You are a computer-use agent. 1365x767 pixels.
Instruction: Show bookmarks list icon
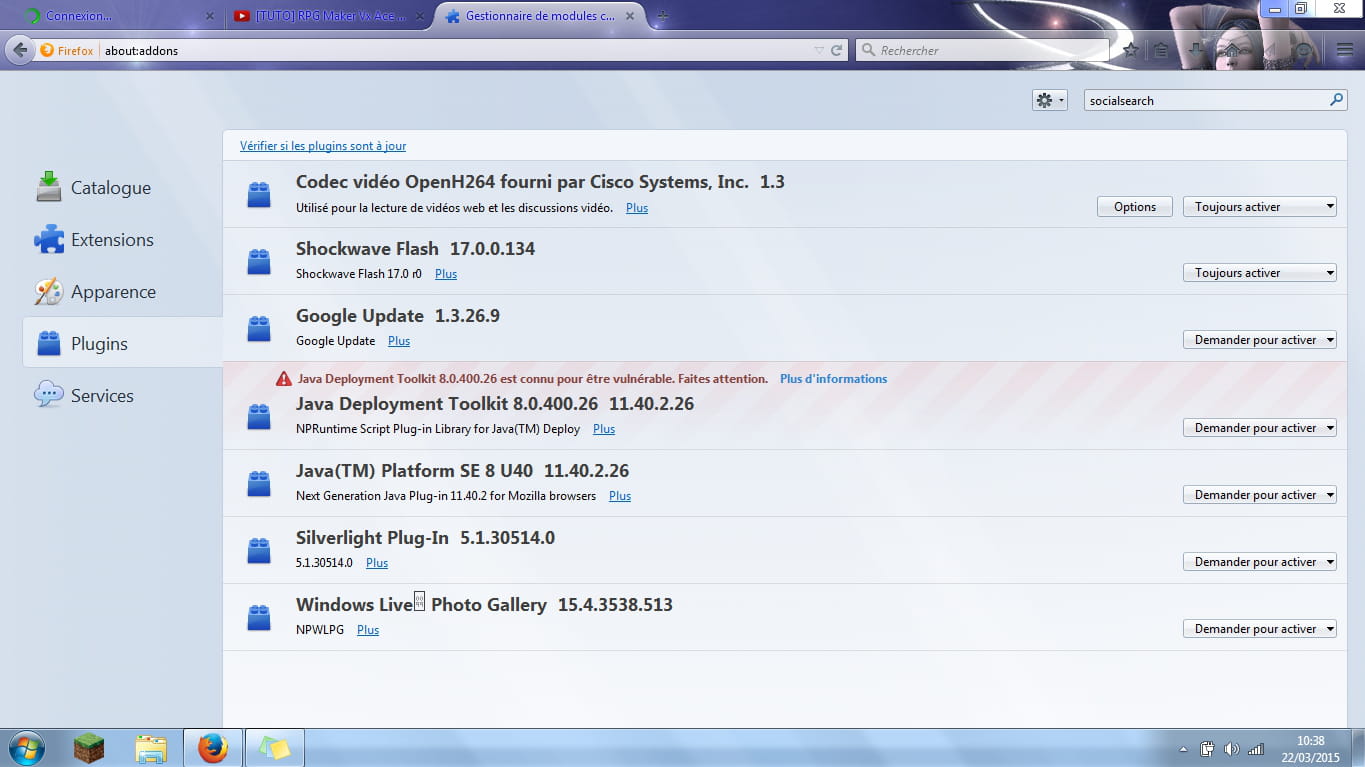pos(1160,50)
